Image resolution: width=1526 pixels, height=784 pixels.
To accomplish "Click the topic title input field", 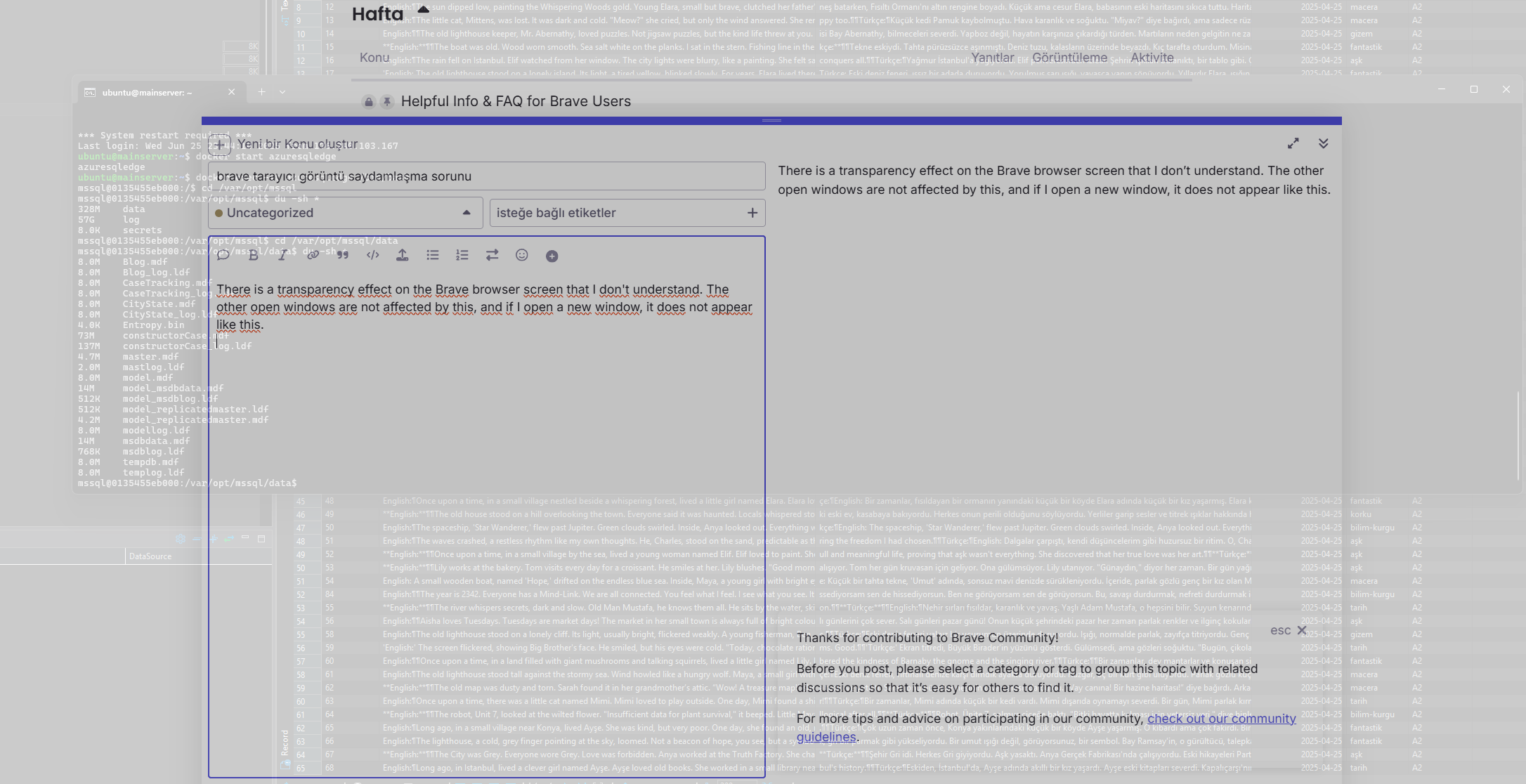I will pyautogui.click(x=486, y=176).
